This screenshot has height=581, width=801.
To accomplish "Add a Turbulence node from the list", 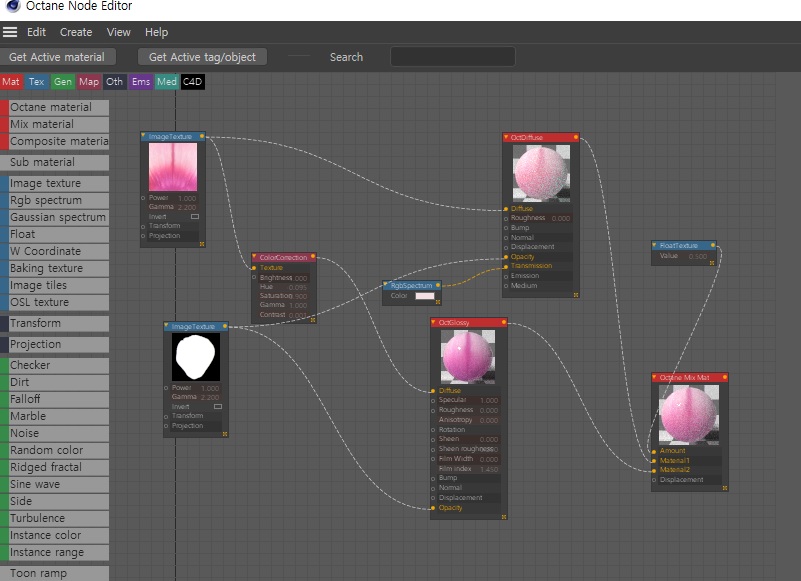I will (54, 518).
